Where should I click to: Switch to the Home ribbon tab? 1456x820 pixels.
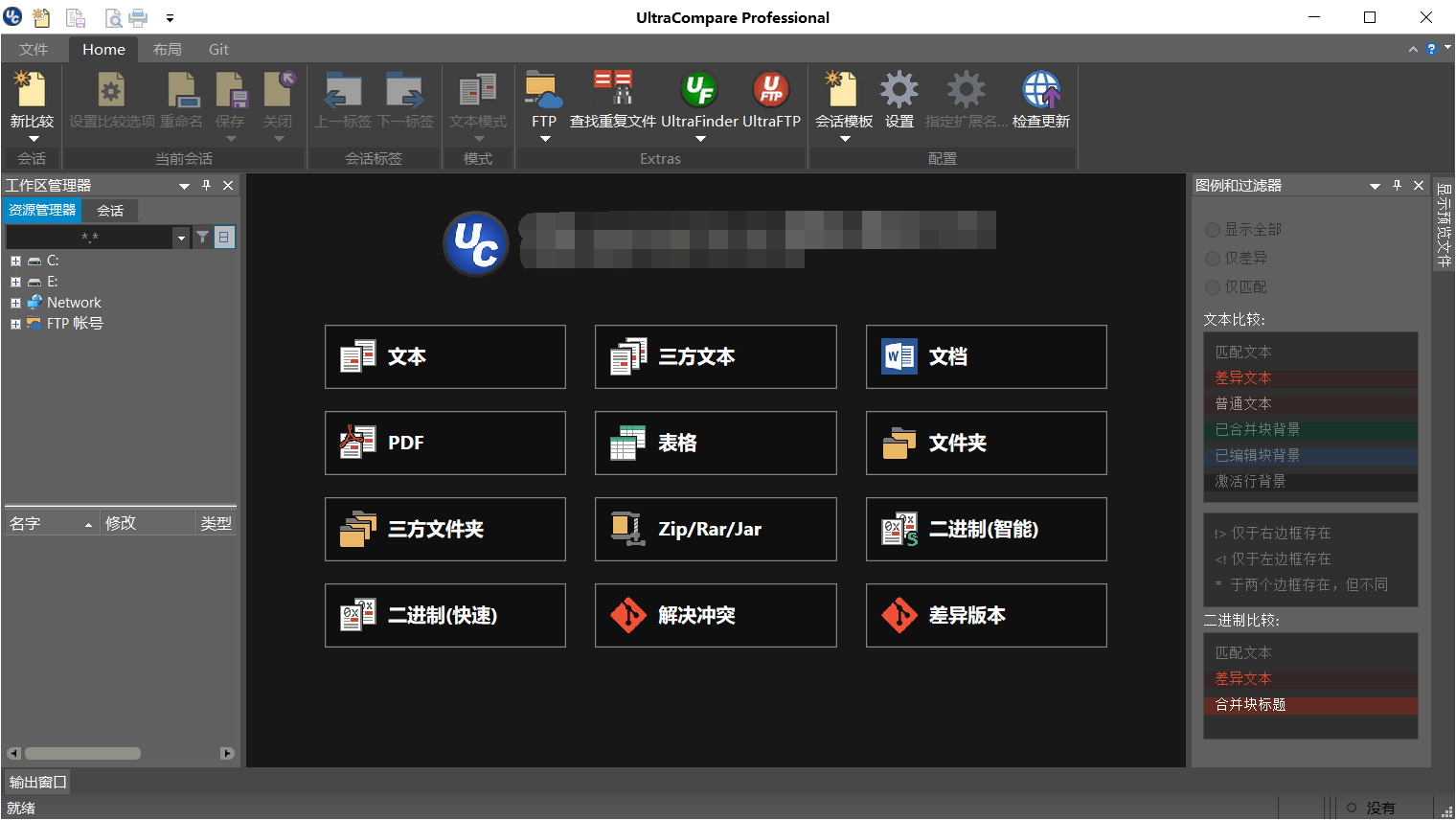coord(103,49)
